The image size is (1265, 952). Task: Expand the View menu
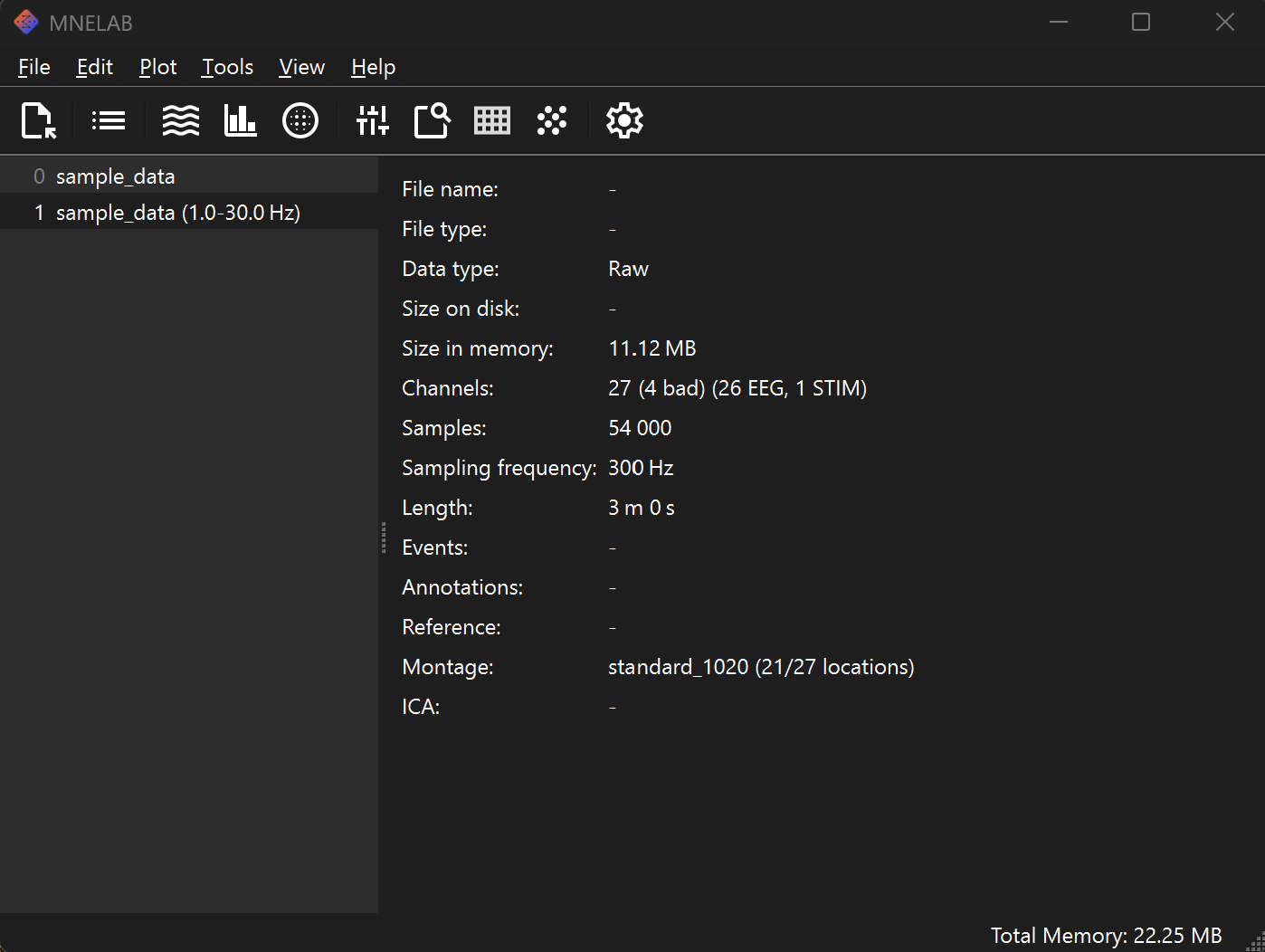(301, 67)
